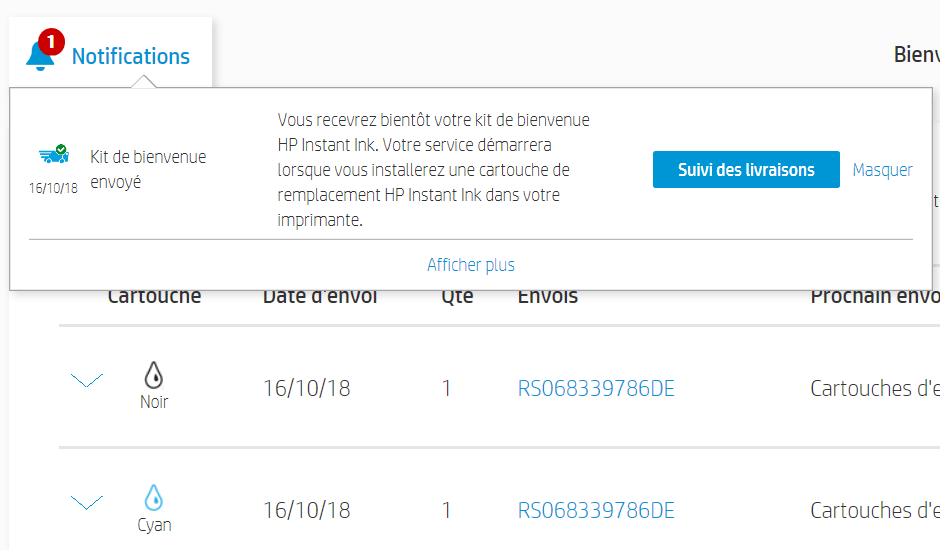Click the Date d'envoi column header
Viewport: 940px width, 550px height.
pyautogui.click(x=320, y=297)
